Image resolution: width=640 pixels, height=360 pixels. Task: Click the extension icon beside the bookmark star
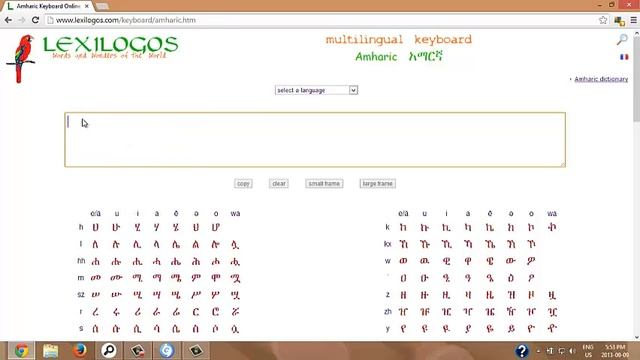619,20
